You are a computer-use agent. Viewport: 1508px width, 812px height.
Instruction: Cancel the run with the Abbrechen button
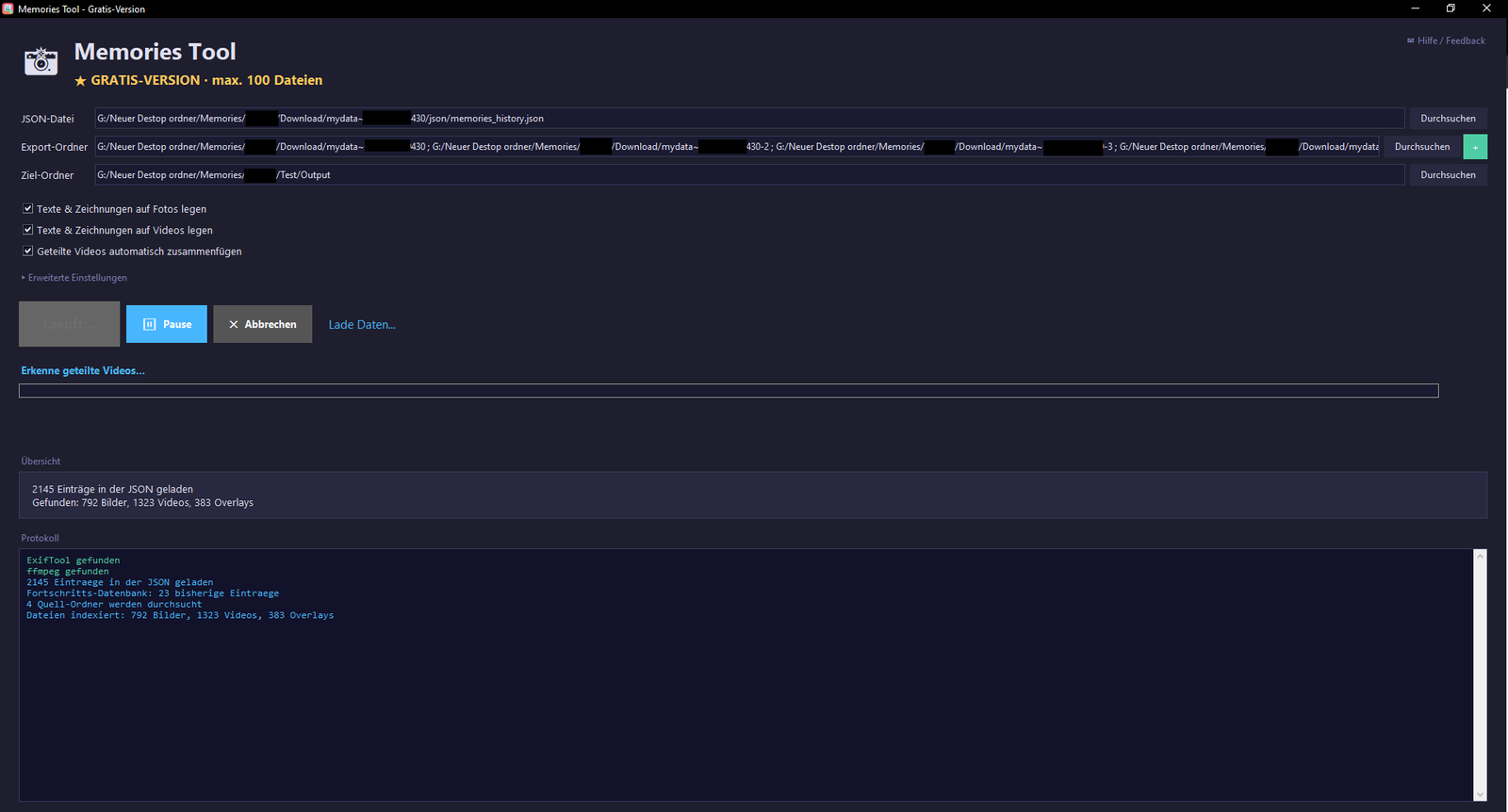[263, 324]
